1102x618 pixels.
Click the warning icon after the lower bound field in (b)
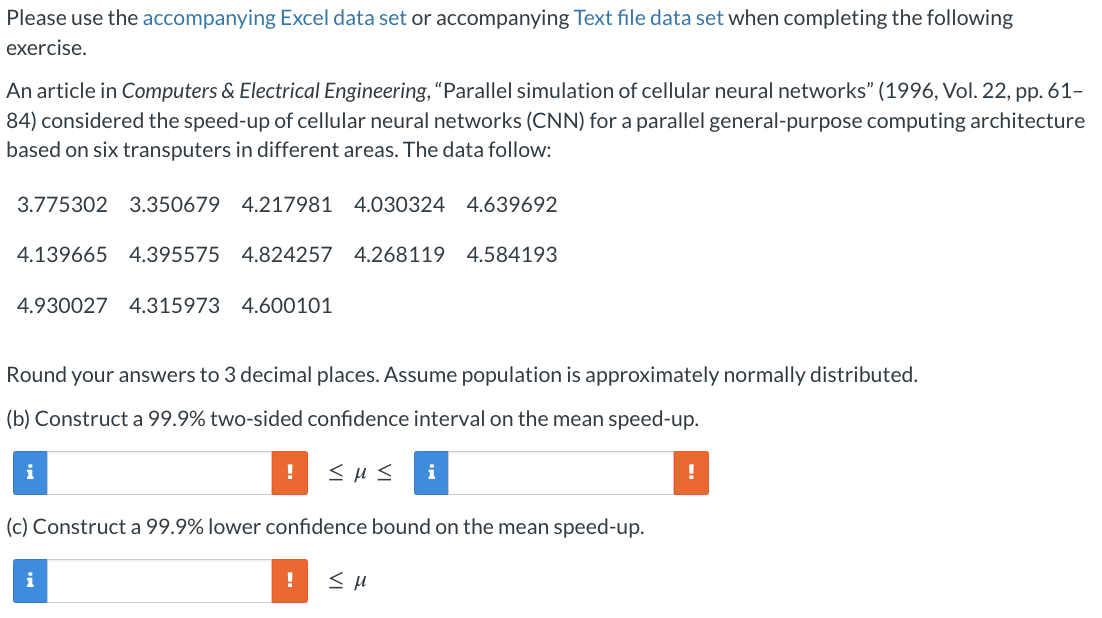pyautogui.click(x=290, y=473)
